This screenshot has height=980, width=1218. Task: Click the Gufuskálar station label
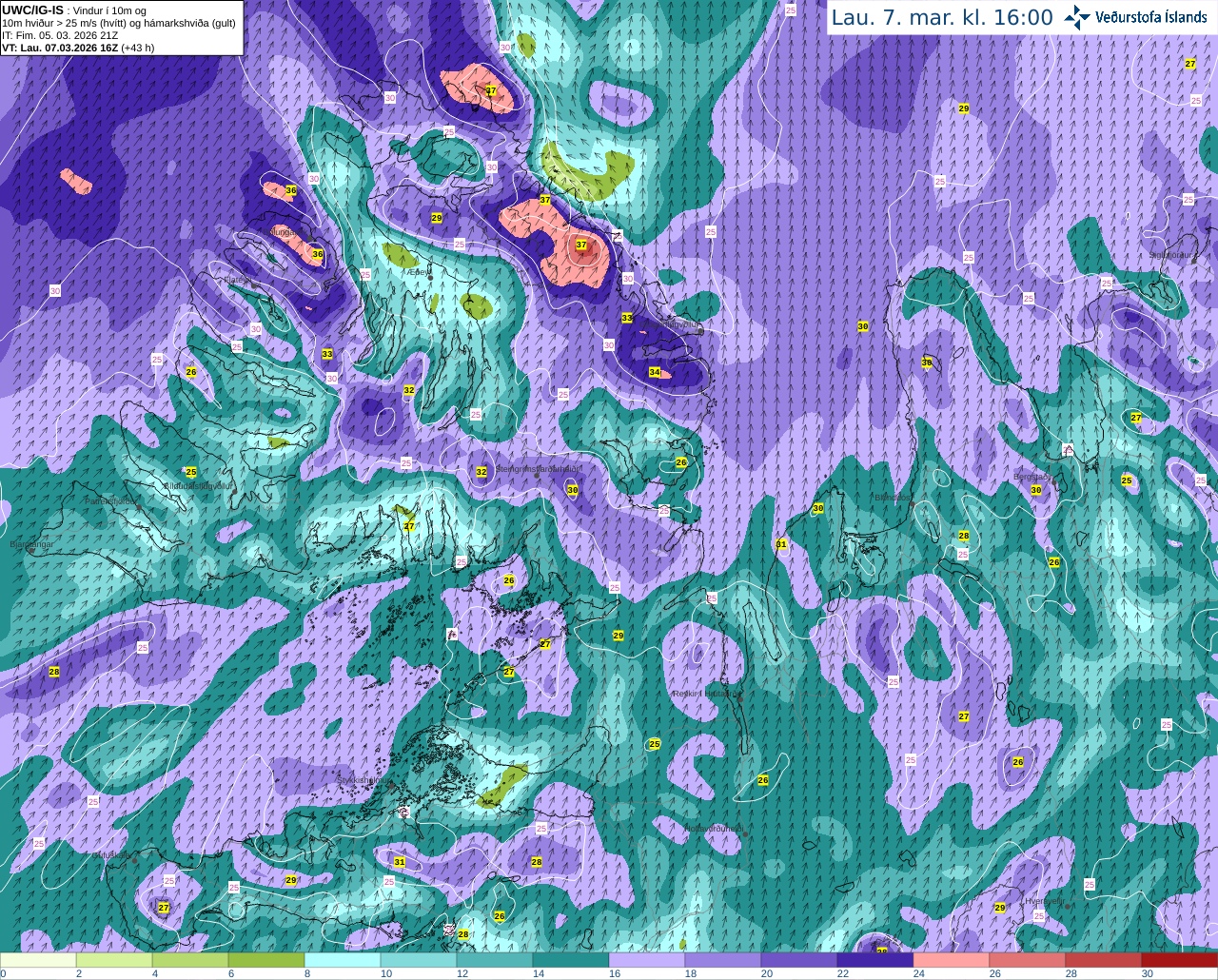pos(109,855)
